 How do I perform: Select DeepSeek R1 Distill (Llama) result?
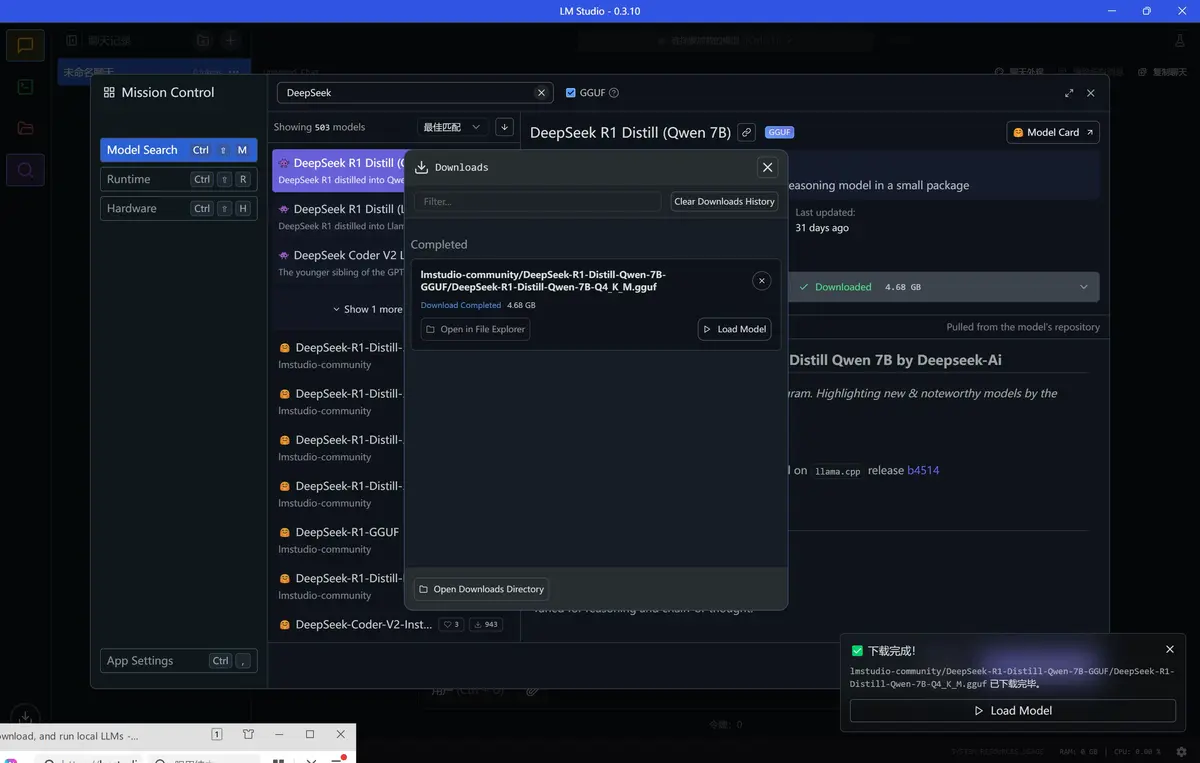pyautogui.click(x=340, y=216)
